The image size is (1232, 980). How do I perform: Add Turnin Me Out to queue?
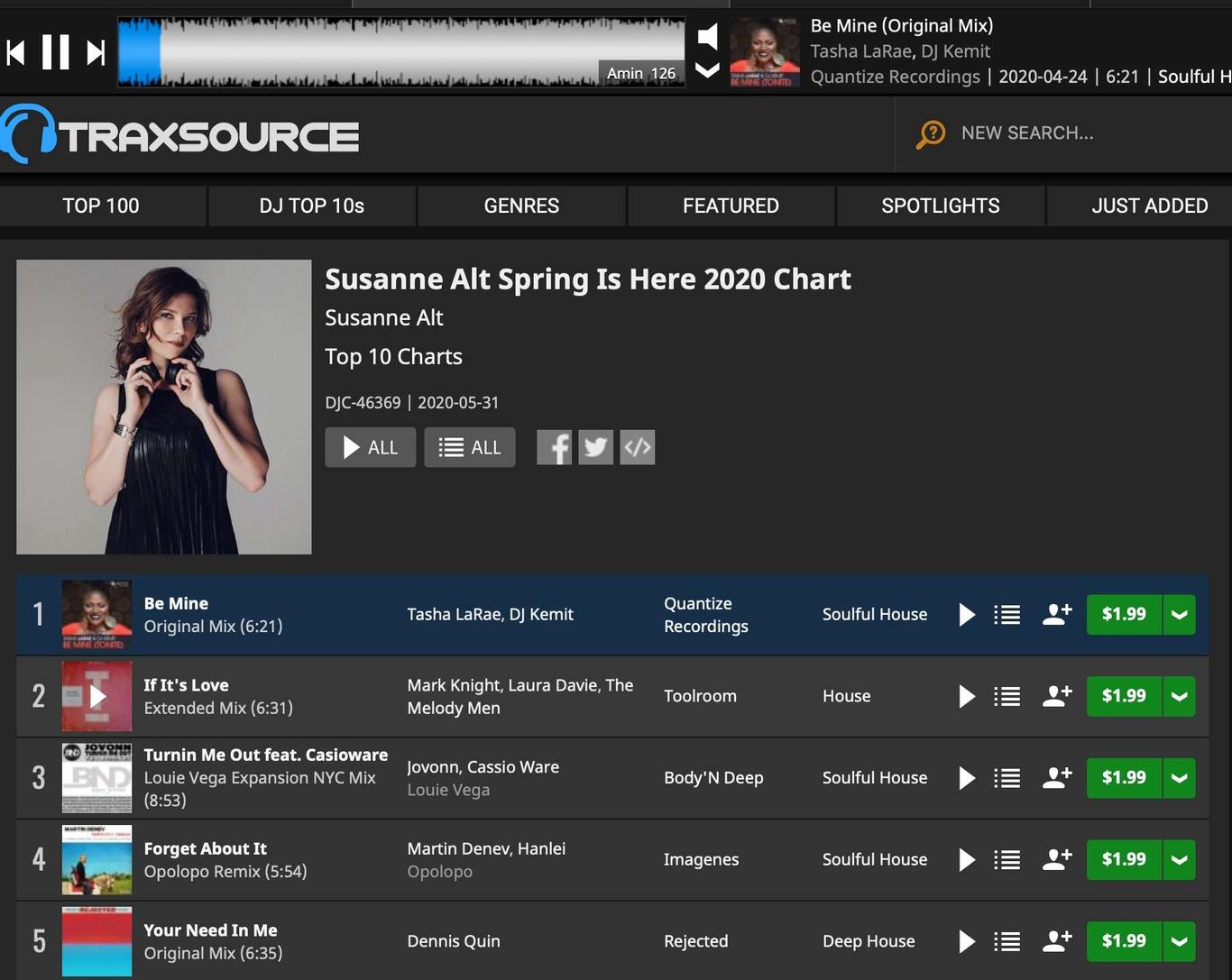(1007, 778)
